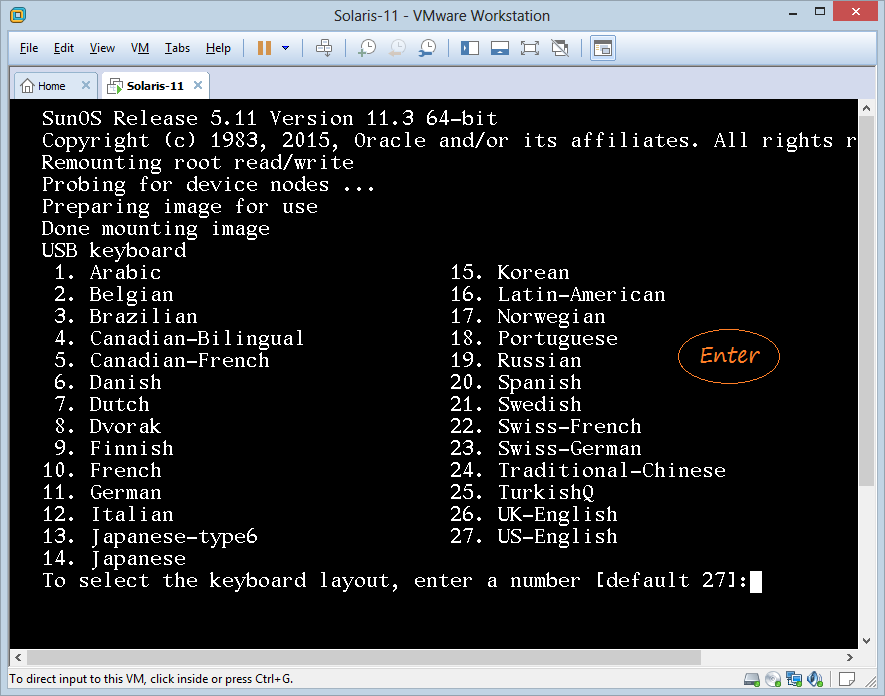Take a snapshot of the virtual machine
This screenshot has width=885, height=696.
coord(367,48)
